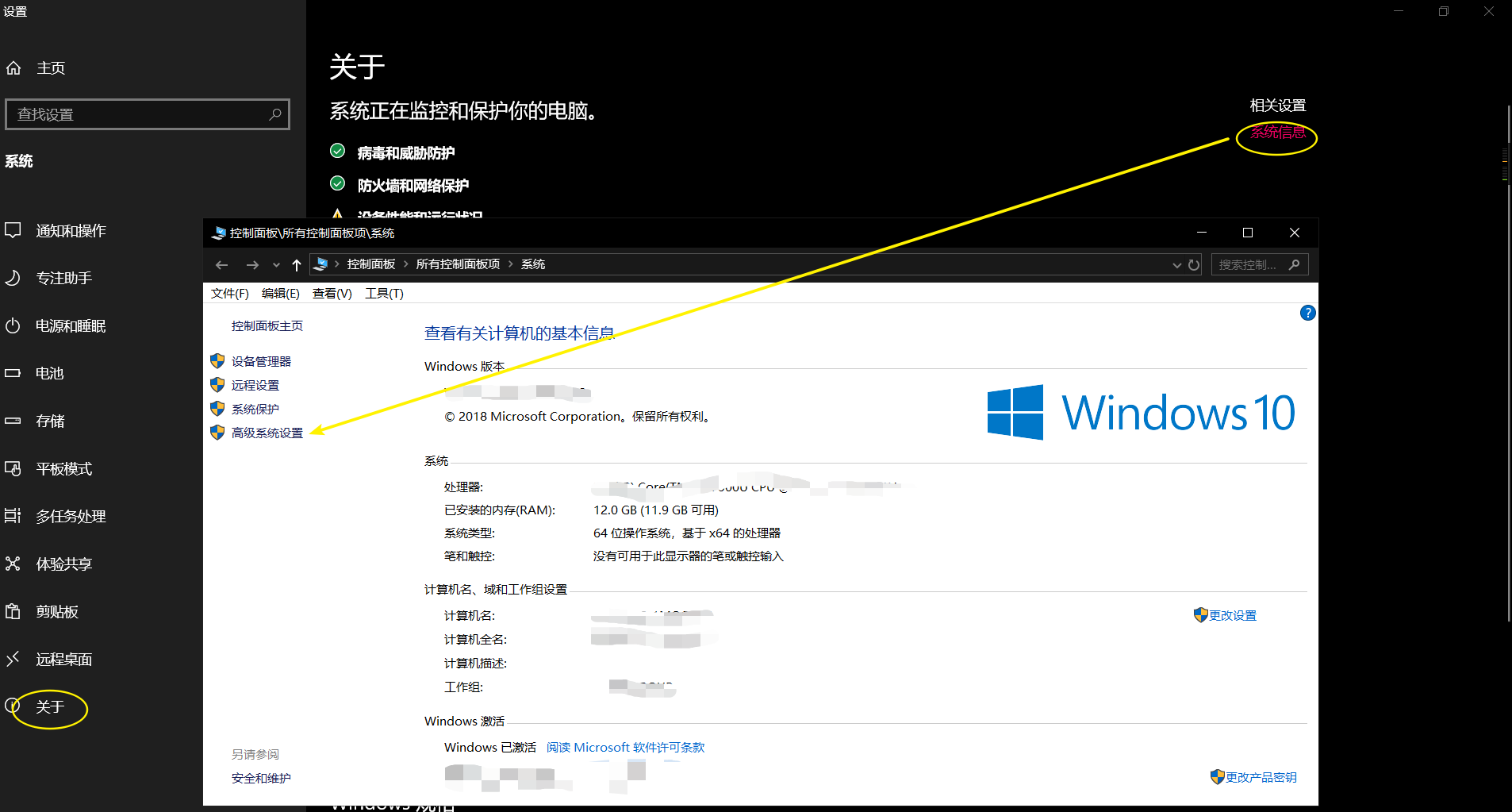This screenshot has height=812, width=1512.
Task: Click the computer icon in address bar
Action: [x=320, y=264]
